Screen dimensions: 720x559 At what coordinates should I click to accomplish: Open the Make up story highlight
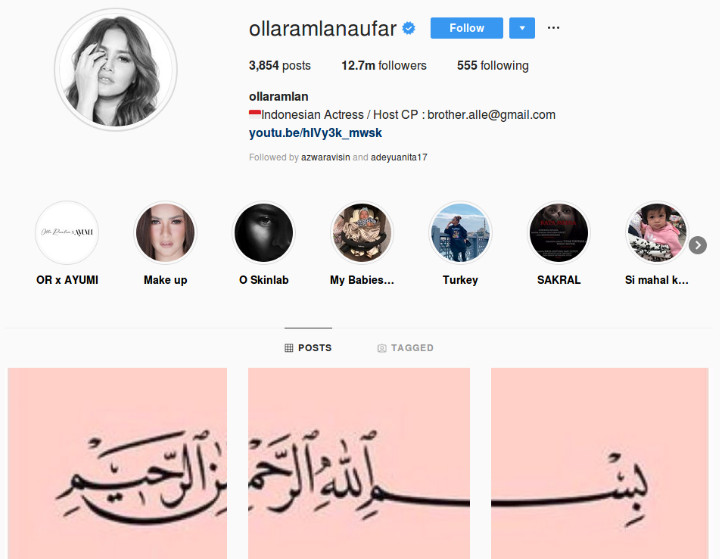click(165, 233)
